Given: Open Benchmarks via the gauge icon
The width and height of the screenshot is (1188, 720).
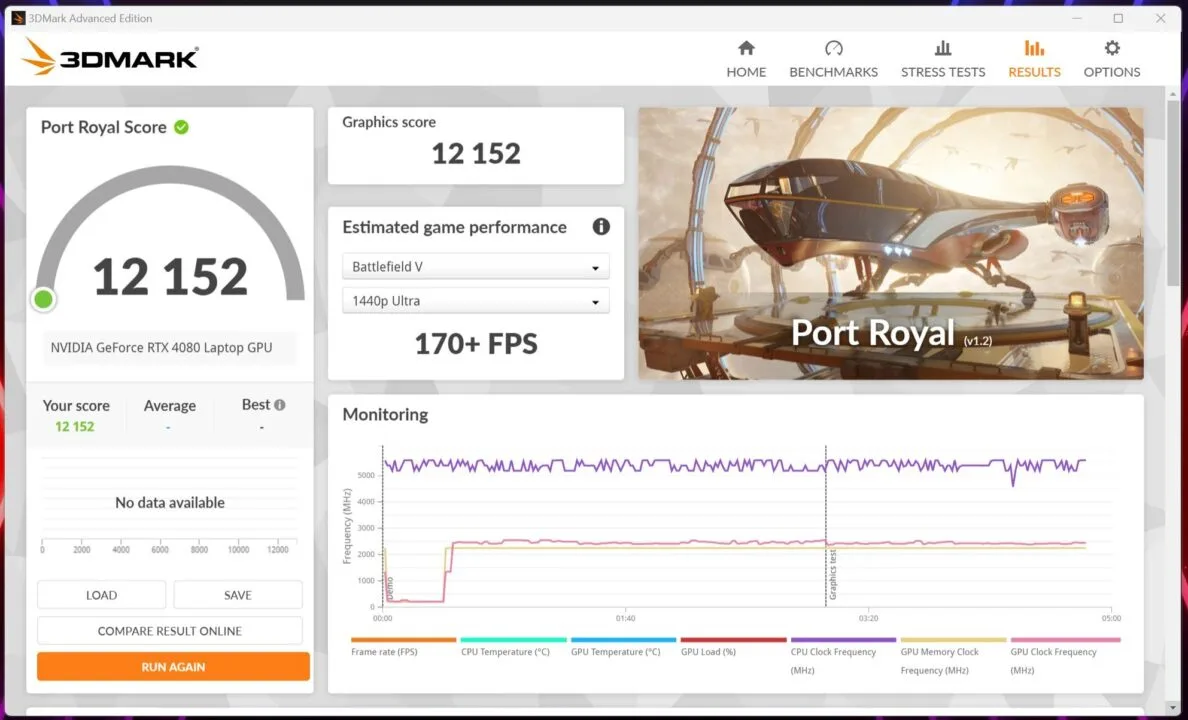Looking at the screenshot, I should pyautogui.click(x=833, y=49).
